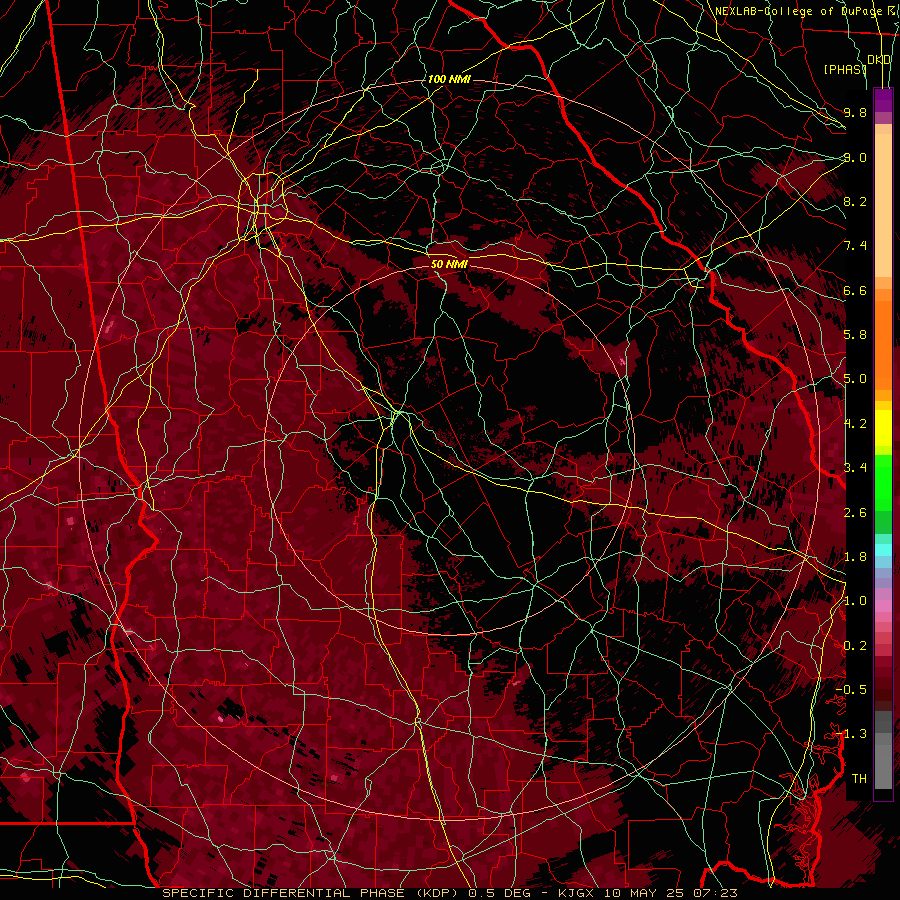The width and height of the screenshot is (900, 900).
Task: Click the 4.2 scale label
Action: pyautogui.click(x=855, y=424)
